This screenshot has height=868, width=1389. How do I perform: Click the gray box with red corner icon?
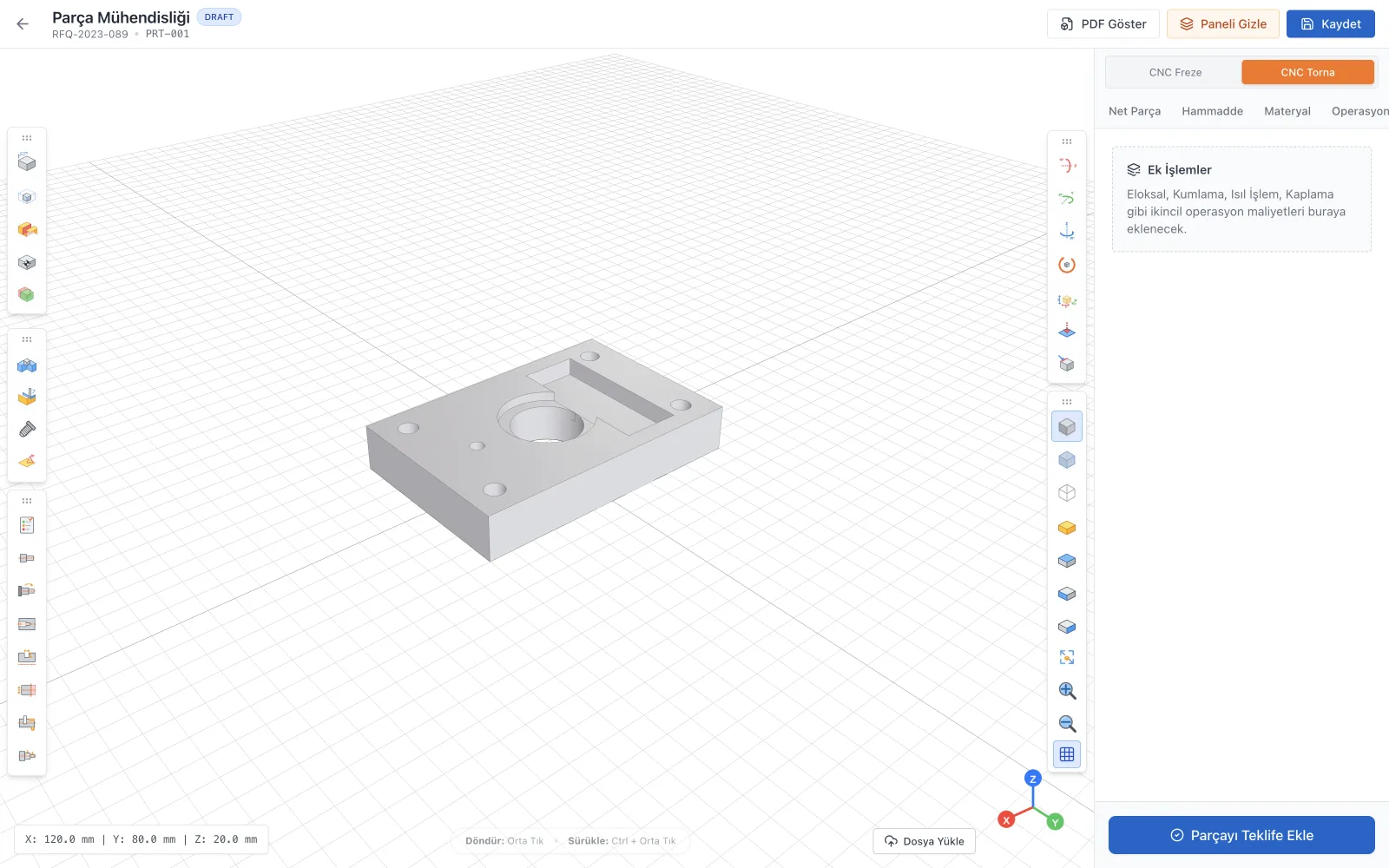point(1067,364)
